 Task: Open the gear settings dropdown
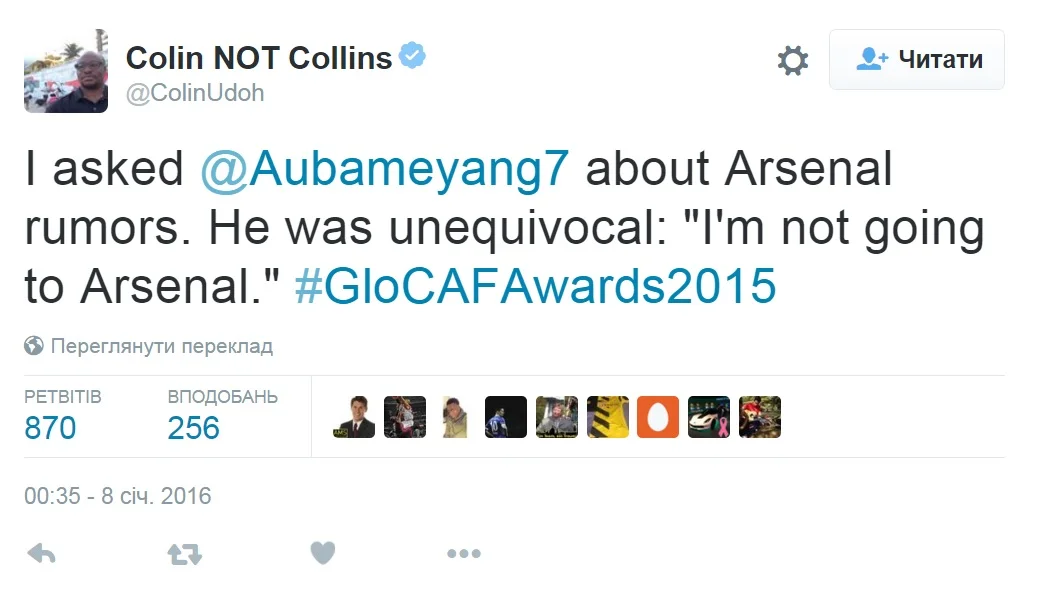(x=792, y=60)
